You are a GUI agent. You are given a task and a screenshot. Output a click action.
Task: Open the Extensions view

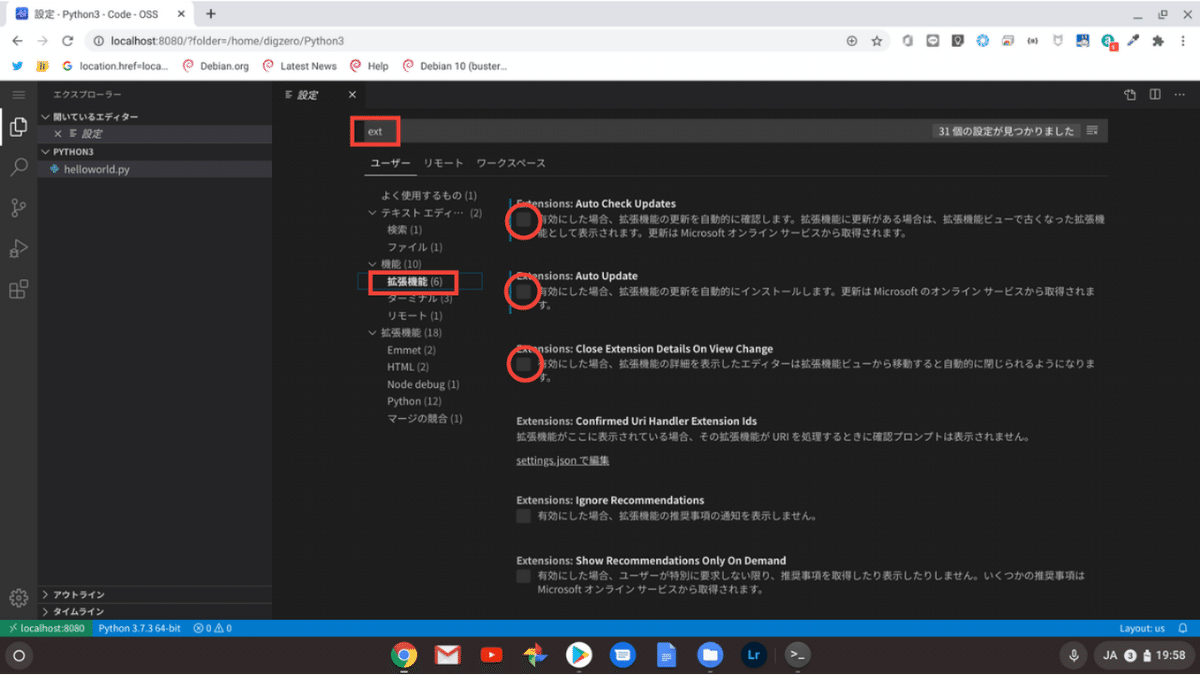pos(18,288)
